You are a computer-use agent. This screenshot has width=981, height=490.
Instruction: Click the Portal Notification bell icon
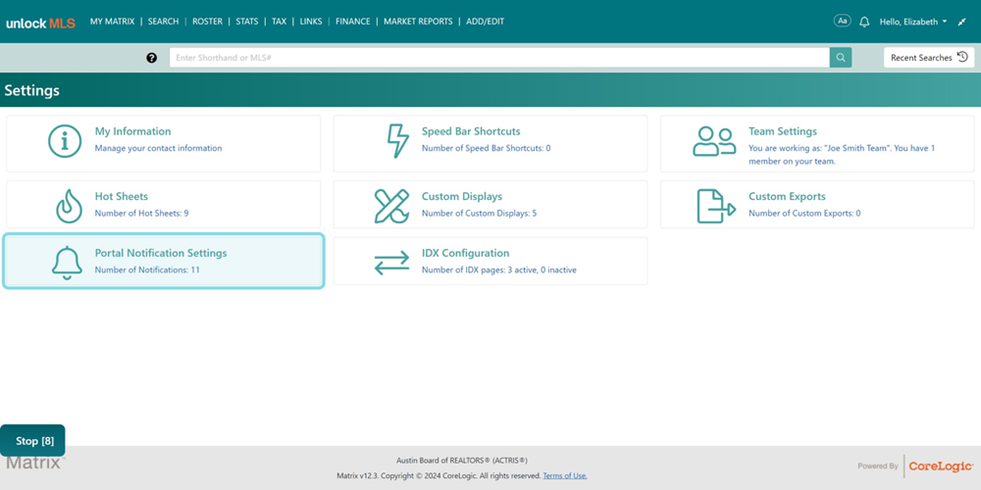(67, 263)
